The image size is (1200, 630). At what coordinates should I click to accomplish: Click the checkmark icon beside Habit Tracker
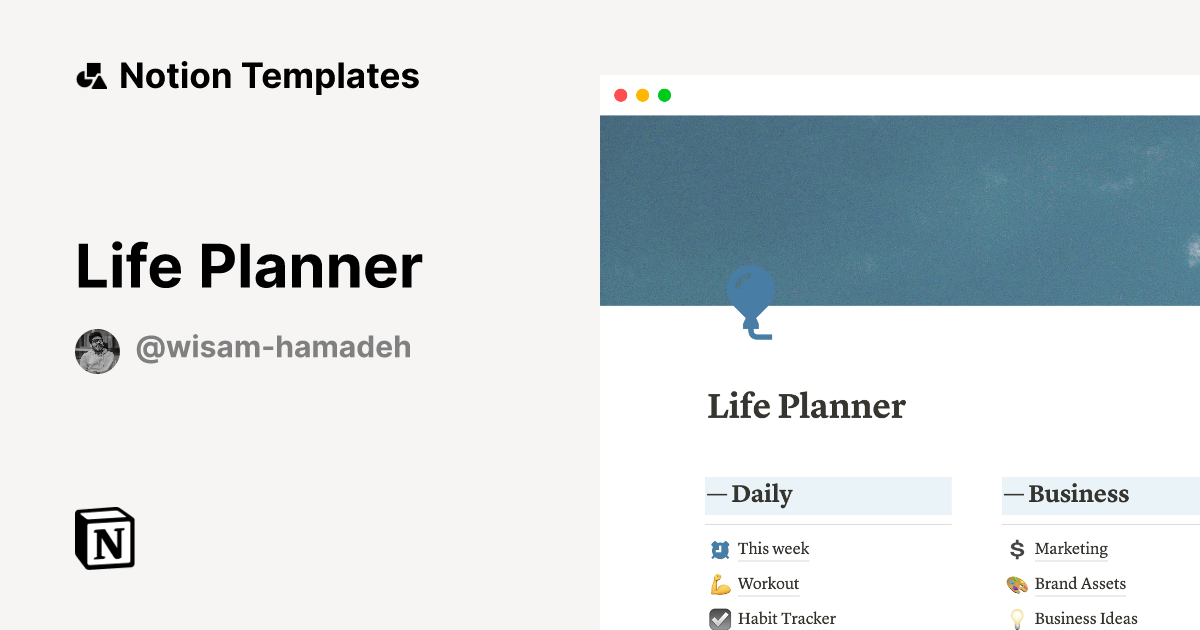[720, 619]
